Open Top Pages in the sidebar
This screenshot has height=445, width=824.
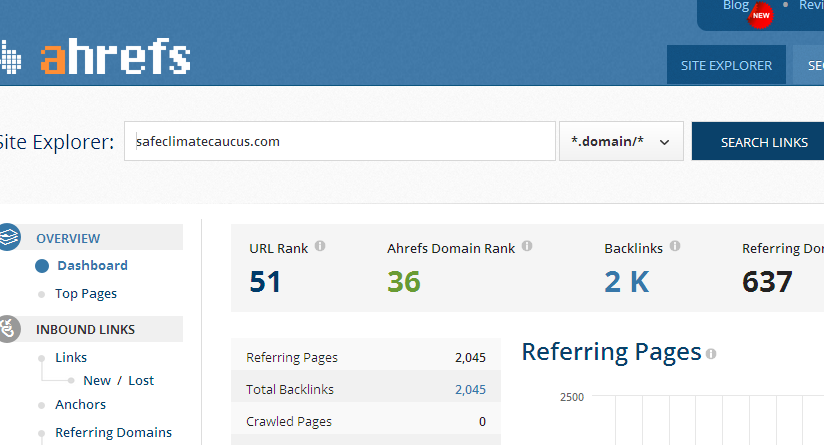point(86,294)
